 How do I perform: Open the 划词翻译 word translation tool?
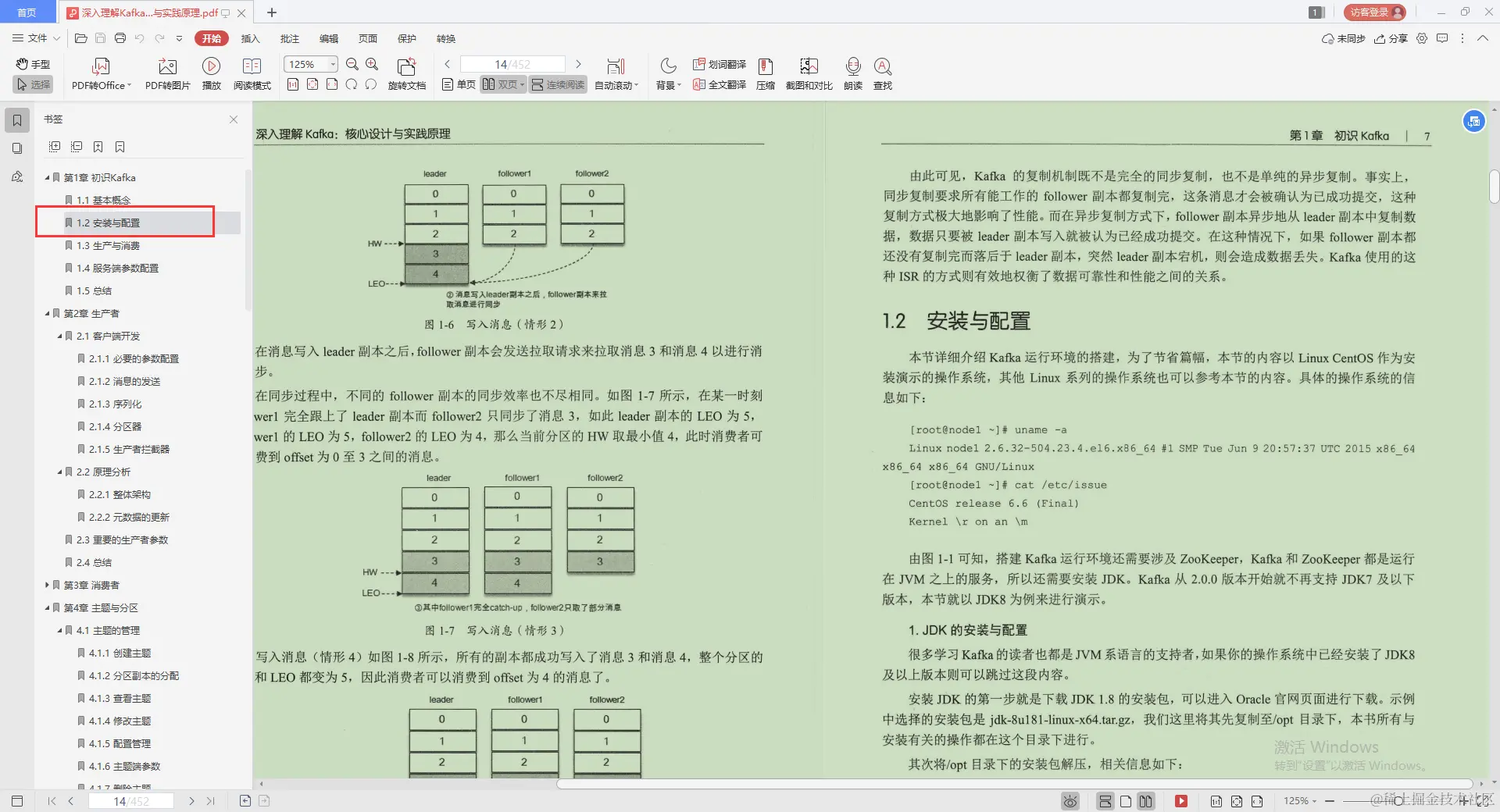pyautogui.click(x=718, y=65)
